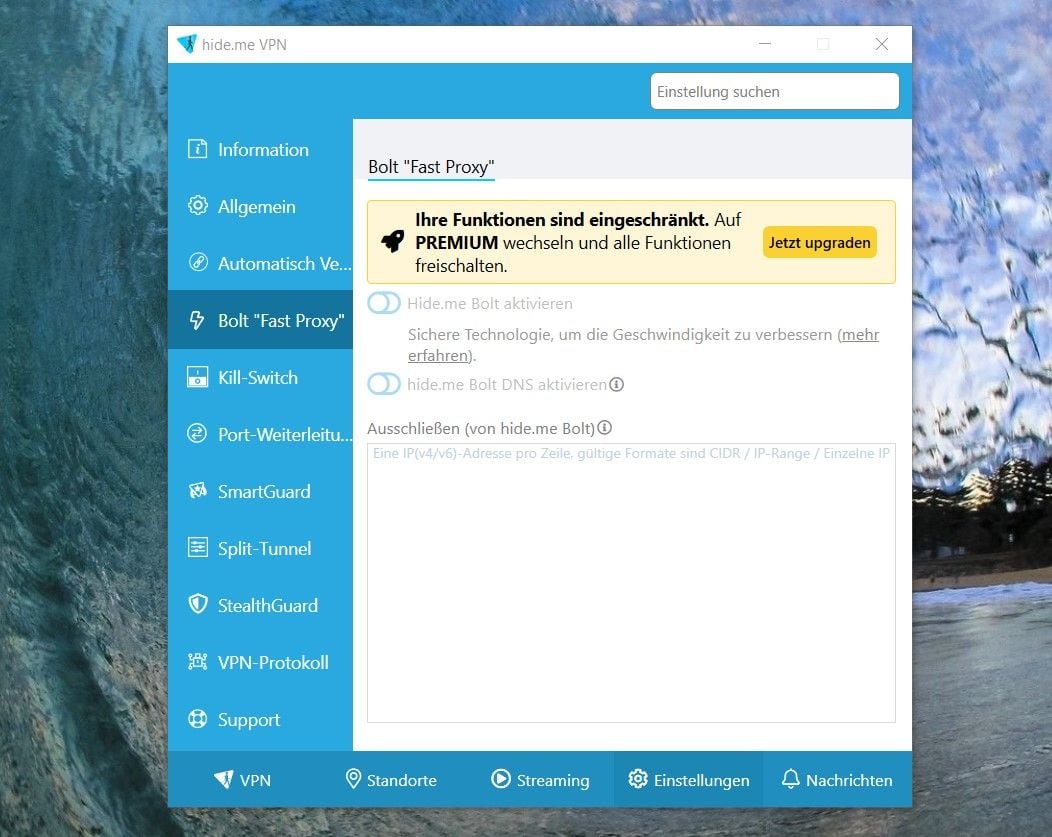Close the hide.me VPN window
1052x837 pixels.
pos(882,44)
